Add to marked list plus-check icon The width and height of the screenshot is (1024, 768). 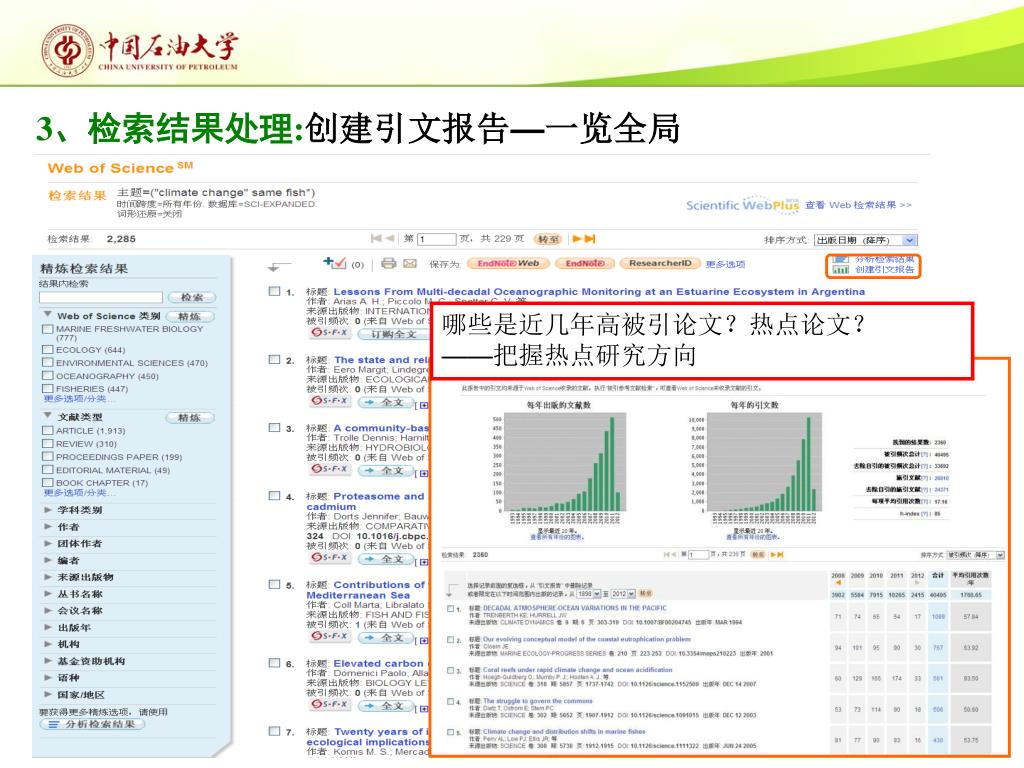coord(334,263)
